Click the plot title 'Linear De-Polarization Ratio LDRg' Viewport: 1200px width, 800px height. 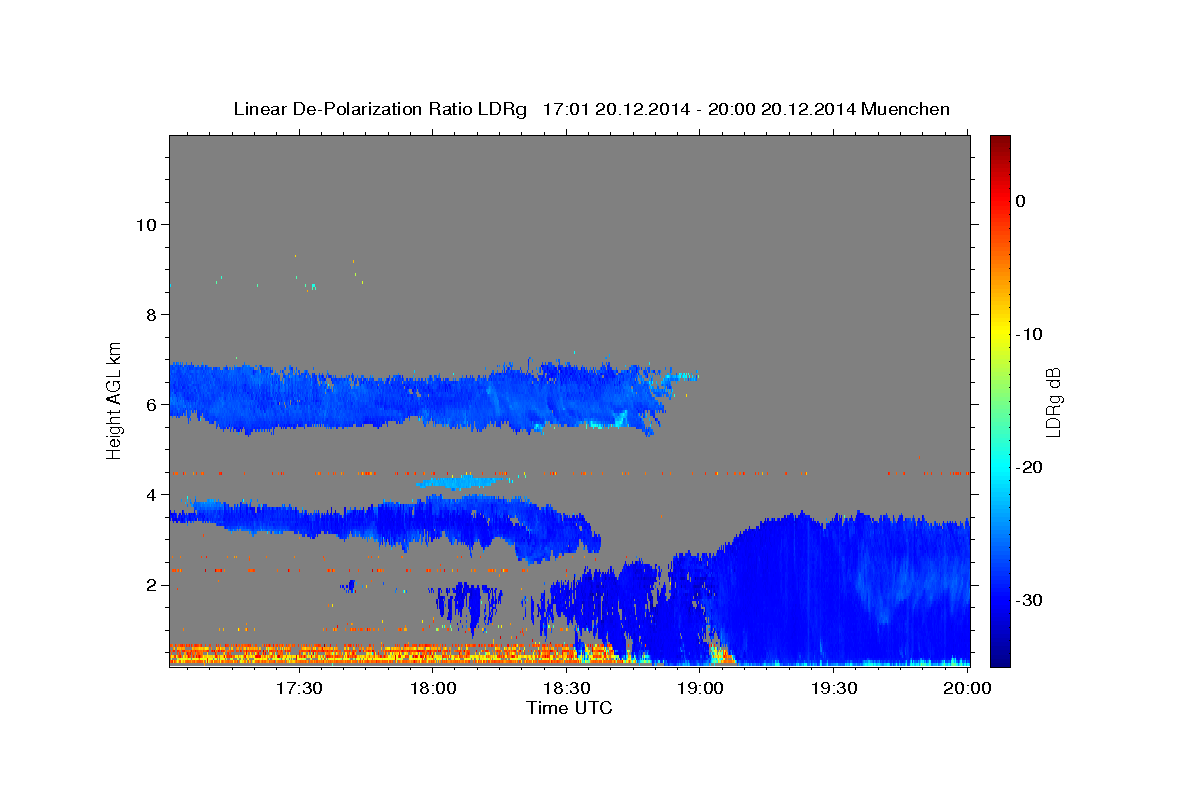pyautogui.click(x=380, y=109)
